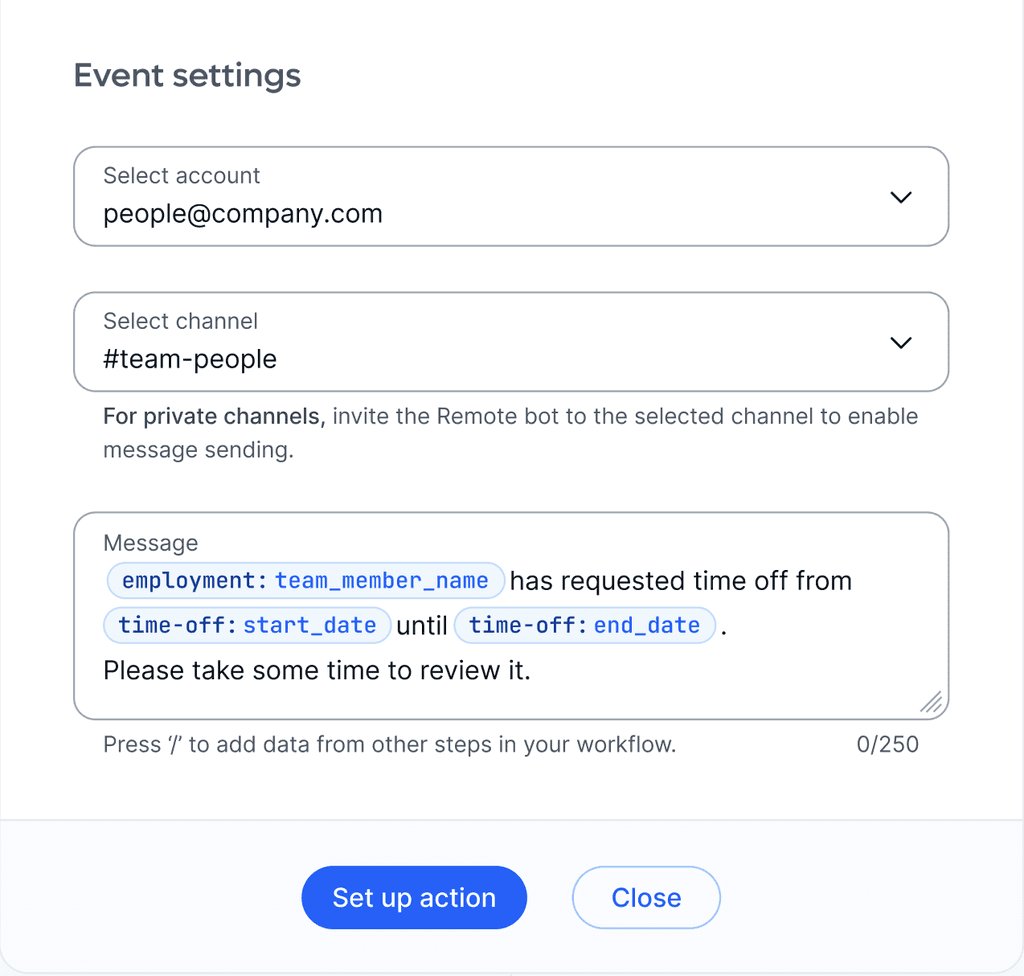Click the people@company.com account value
The image size is (1024, 976).
pos(243,213)
